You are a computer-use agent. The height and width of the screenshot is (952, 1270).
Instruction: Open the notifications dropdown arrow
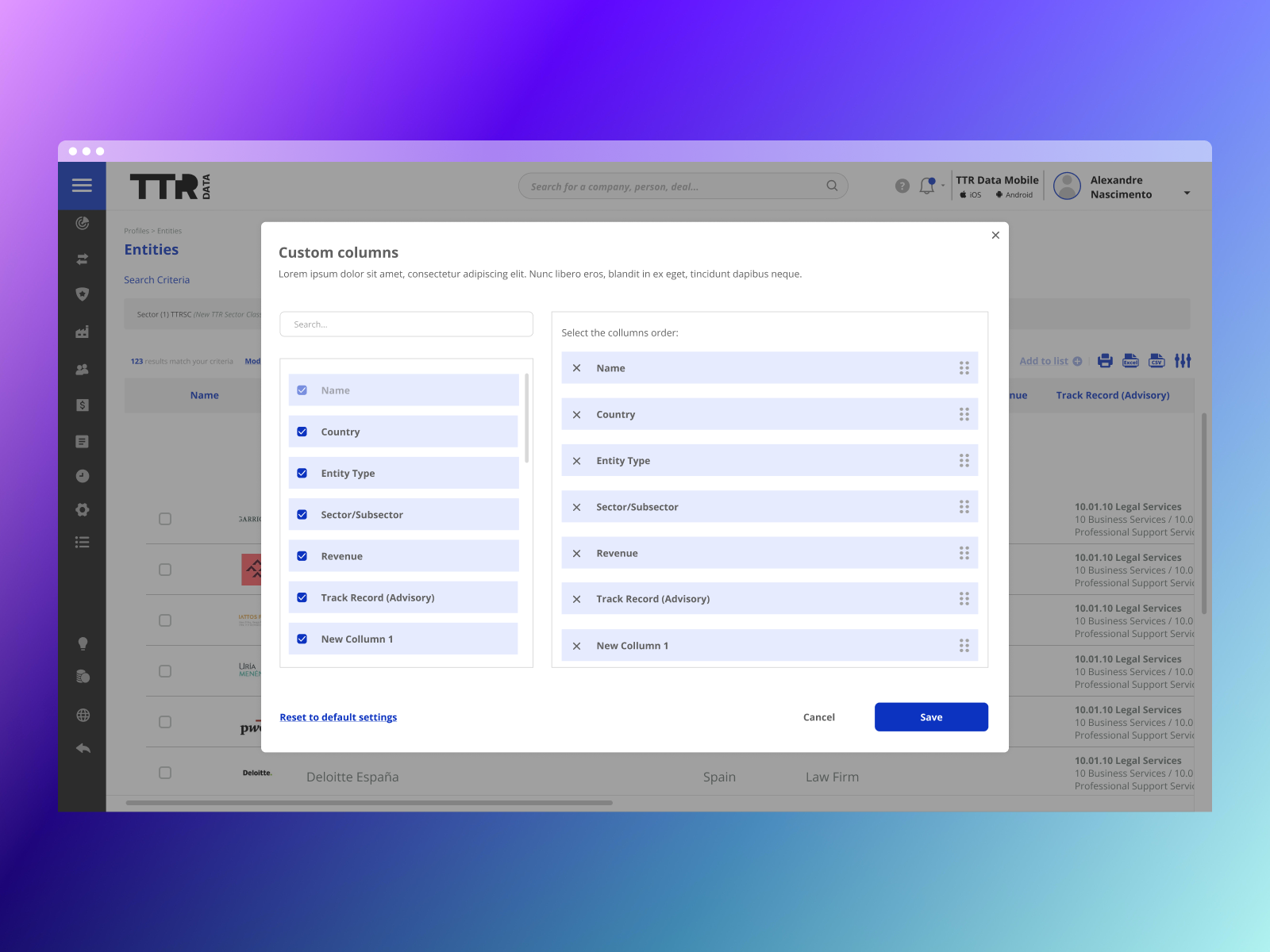943,186
